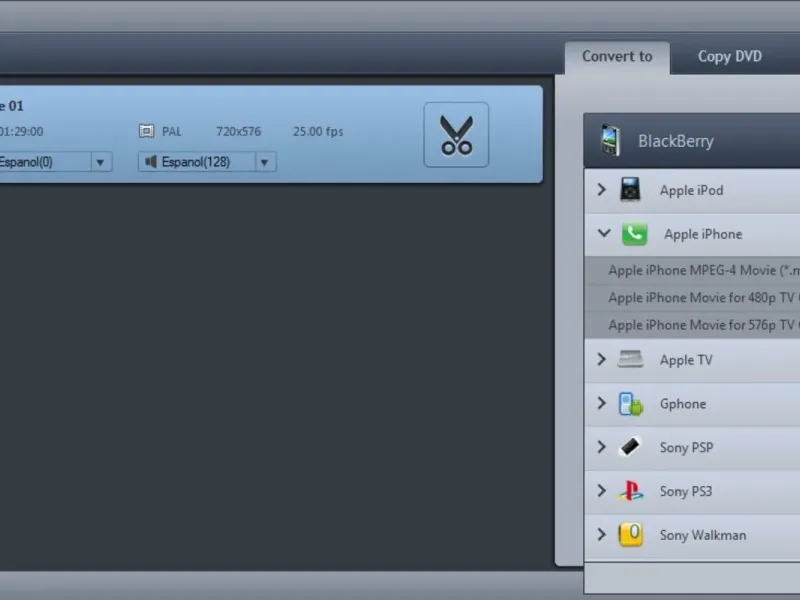Expand the Gphone category

pyautogui.click(x=602, y=403)
